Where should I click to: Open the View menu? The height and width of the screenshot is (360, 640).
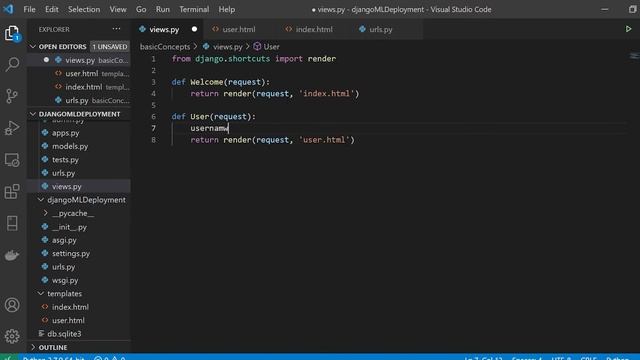118,9
